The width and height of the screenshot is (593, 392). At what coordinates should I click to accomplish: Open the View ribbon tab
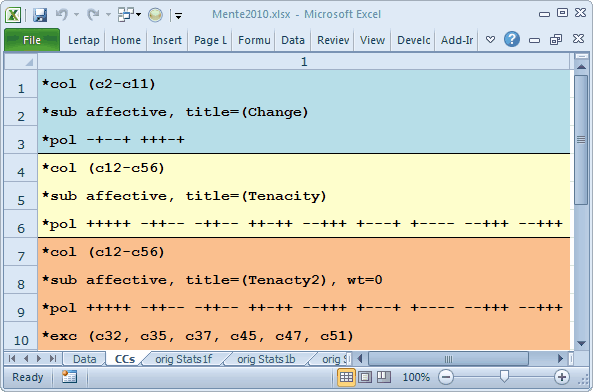(372, 40)
